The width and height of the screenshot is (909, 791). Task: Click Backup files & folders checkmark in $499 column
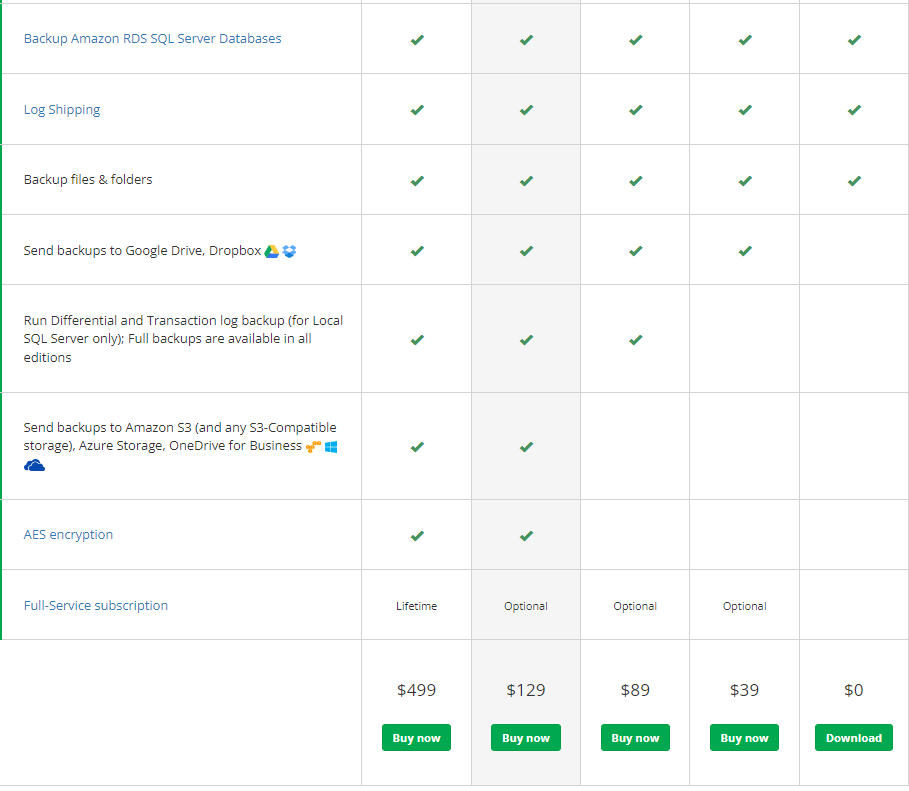[x=417, y=181]
